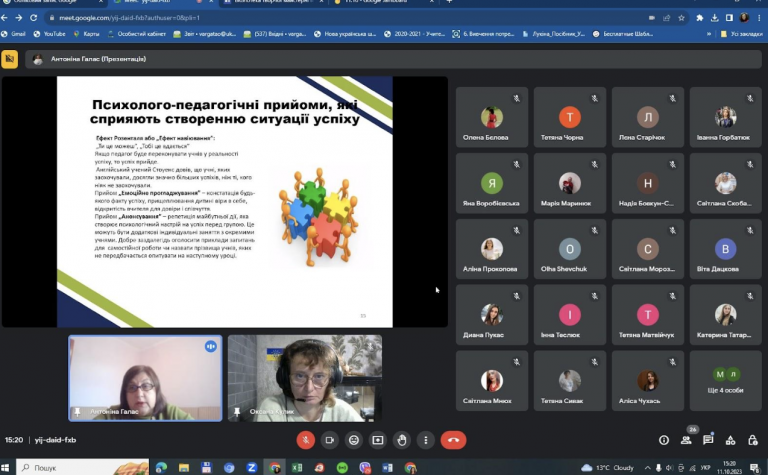Open tile showing 4 more participants
Screen dimensions: 768x475
[725, 380]
